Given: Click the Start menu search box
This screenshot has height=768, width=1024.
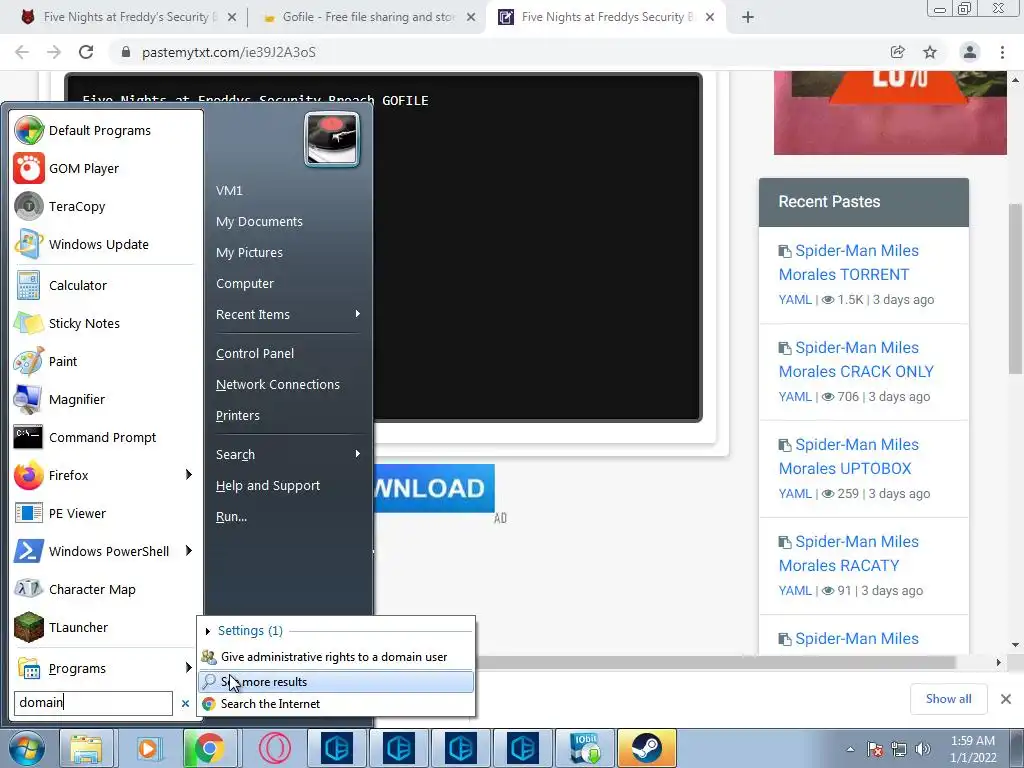Looking at the screenshot, I should [93, 703].
